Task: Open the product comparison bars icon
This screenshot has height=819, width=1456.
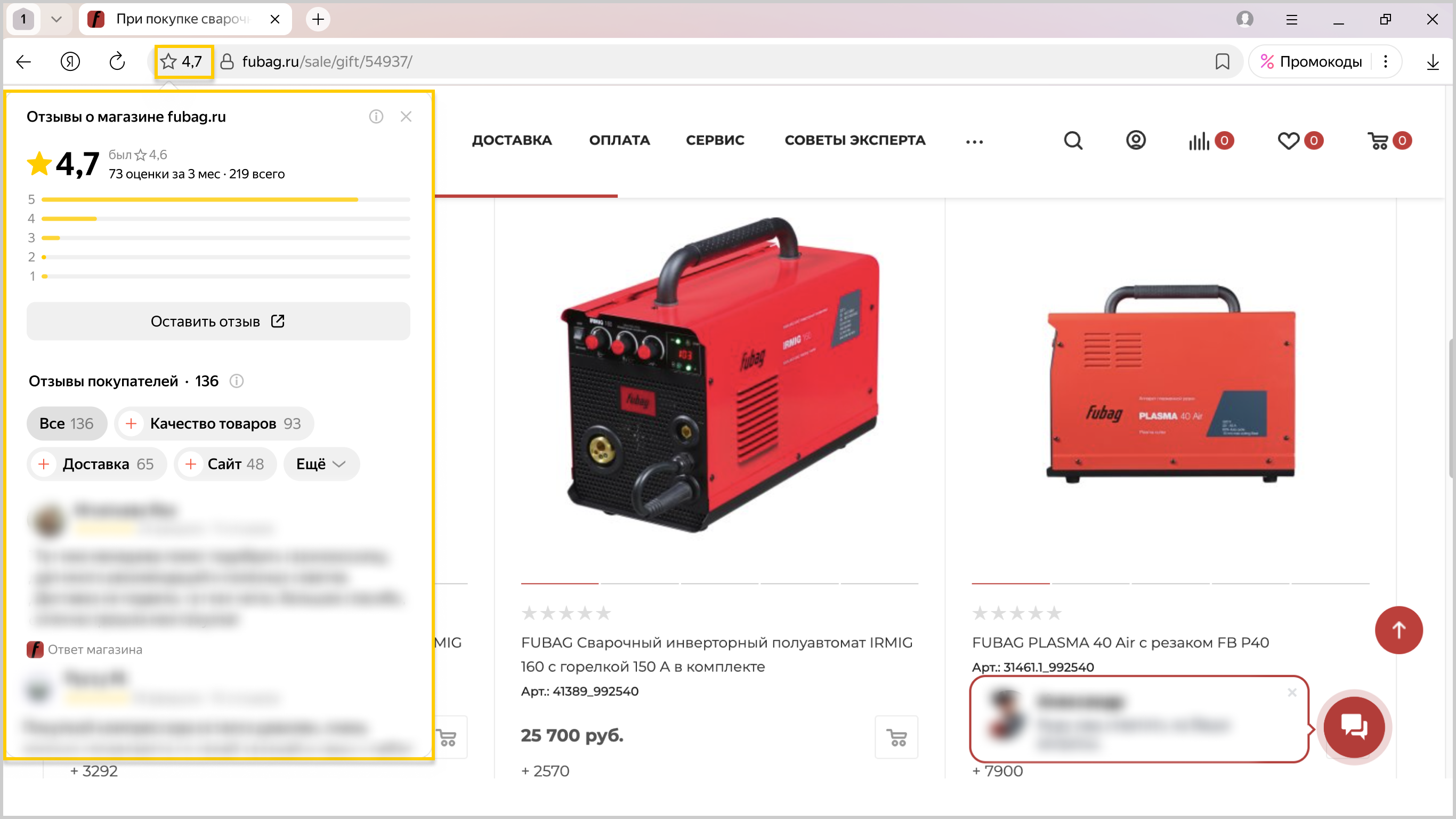Action: pyautogui.click(x=1199, y=141)
